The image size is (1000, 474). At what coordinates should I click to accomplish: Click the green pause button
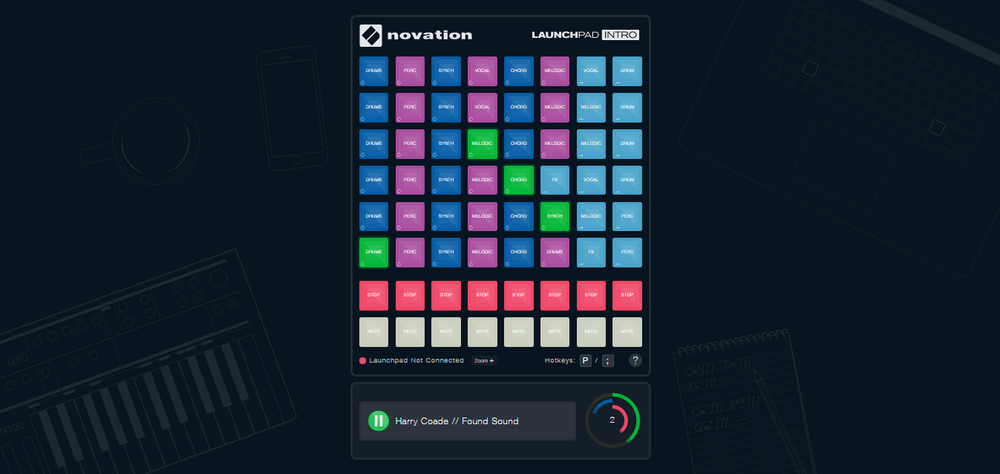378,421
